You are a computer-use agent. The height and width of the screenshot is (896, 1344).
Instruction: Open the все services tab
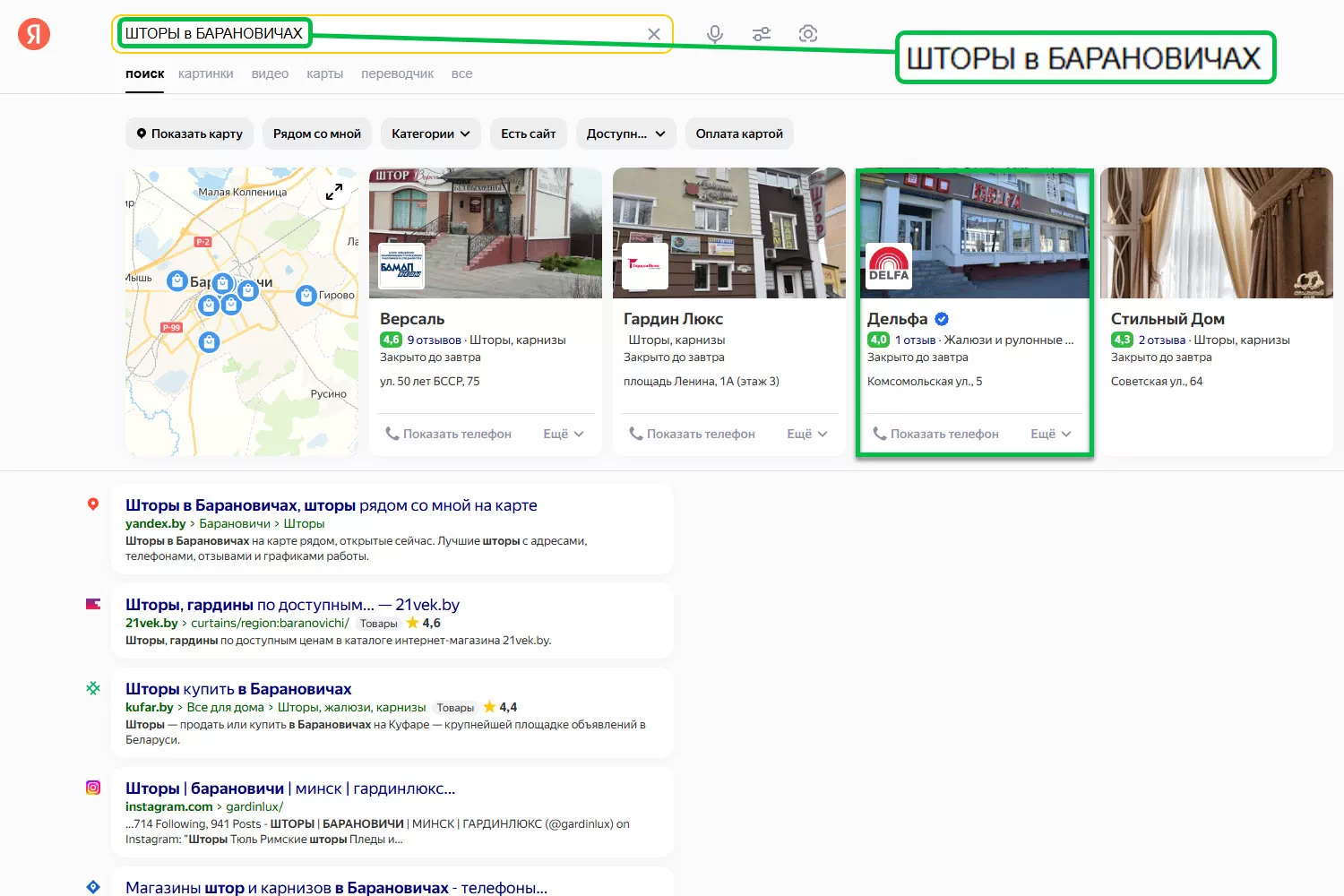(x=461, y=73)
